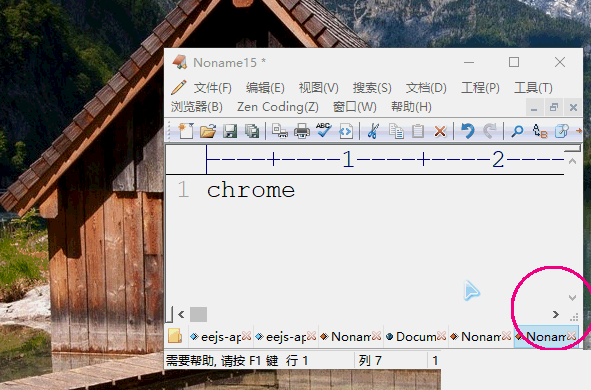Open the Replace tool icon

coord(539,131)
